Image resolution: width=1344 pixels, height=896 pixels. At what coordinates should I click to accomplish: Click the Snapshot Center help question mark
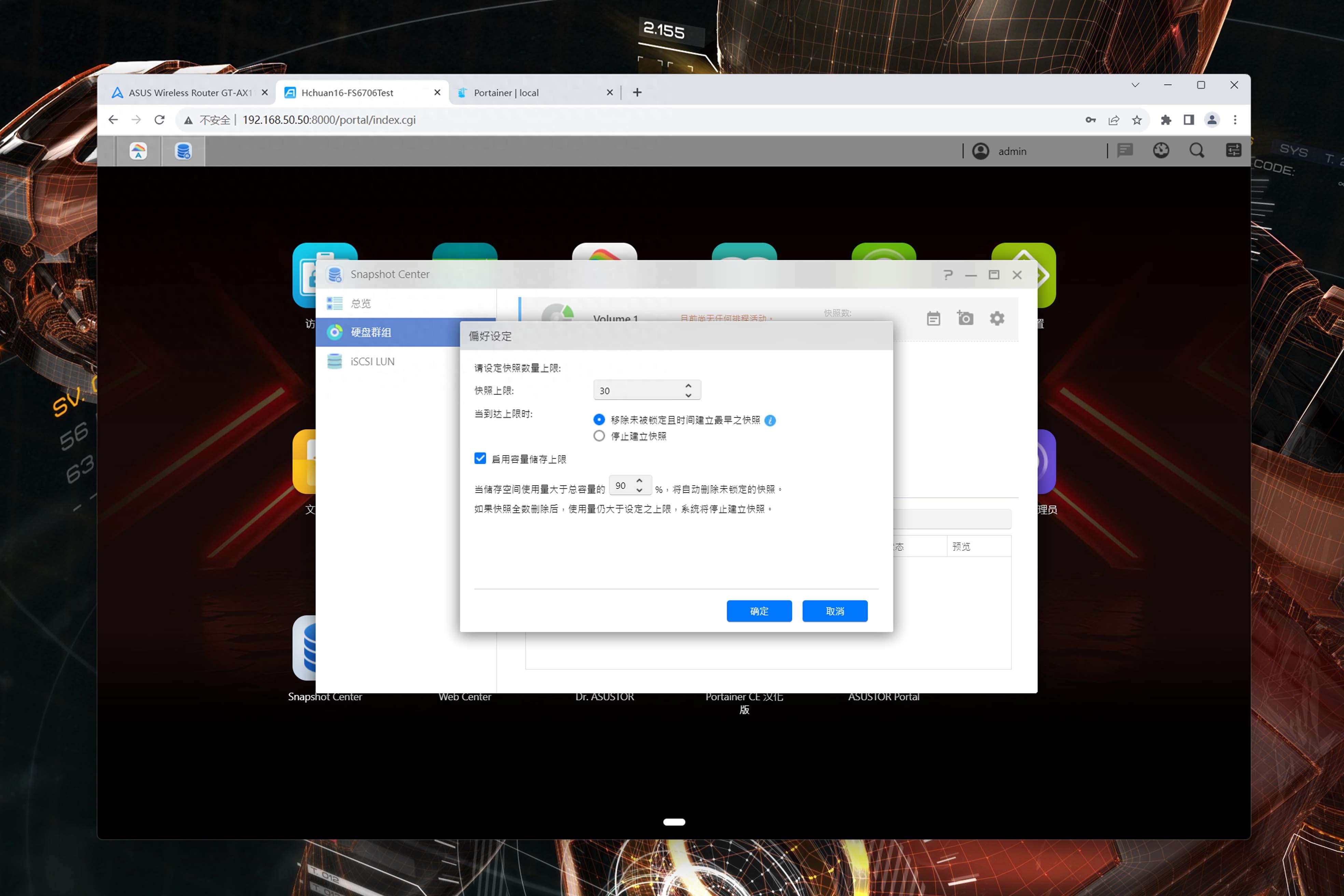pyautogui.click(x=948, y=275)
